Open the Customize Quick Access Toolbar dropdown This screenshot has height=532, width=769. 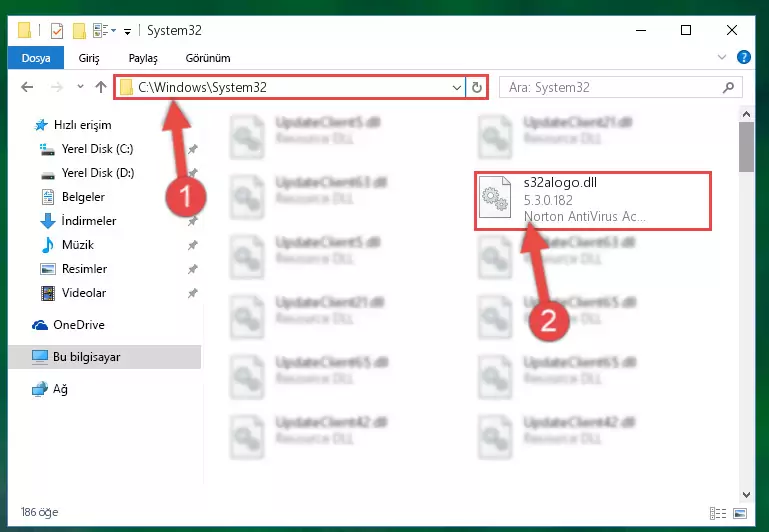tap(128, 32)
